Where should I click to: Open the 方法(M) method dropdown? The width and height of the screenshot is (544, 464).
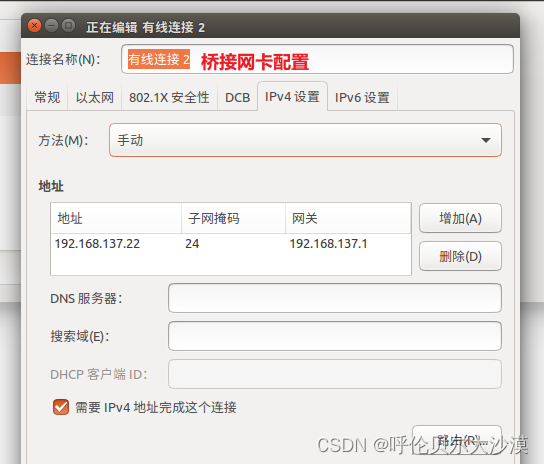pyautogui.click(x=305, y=140)
